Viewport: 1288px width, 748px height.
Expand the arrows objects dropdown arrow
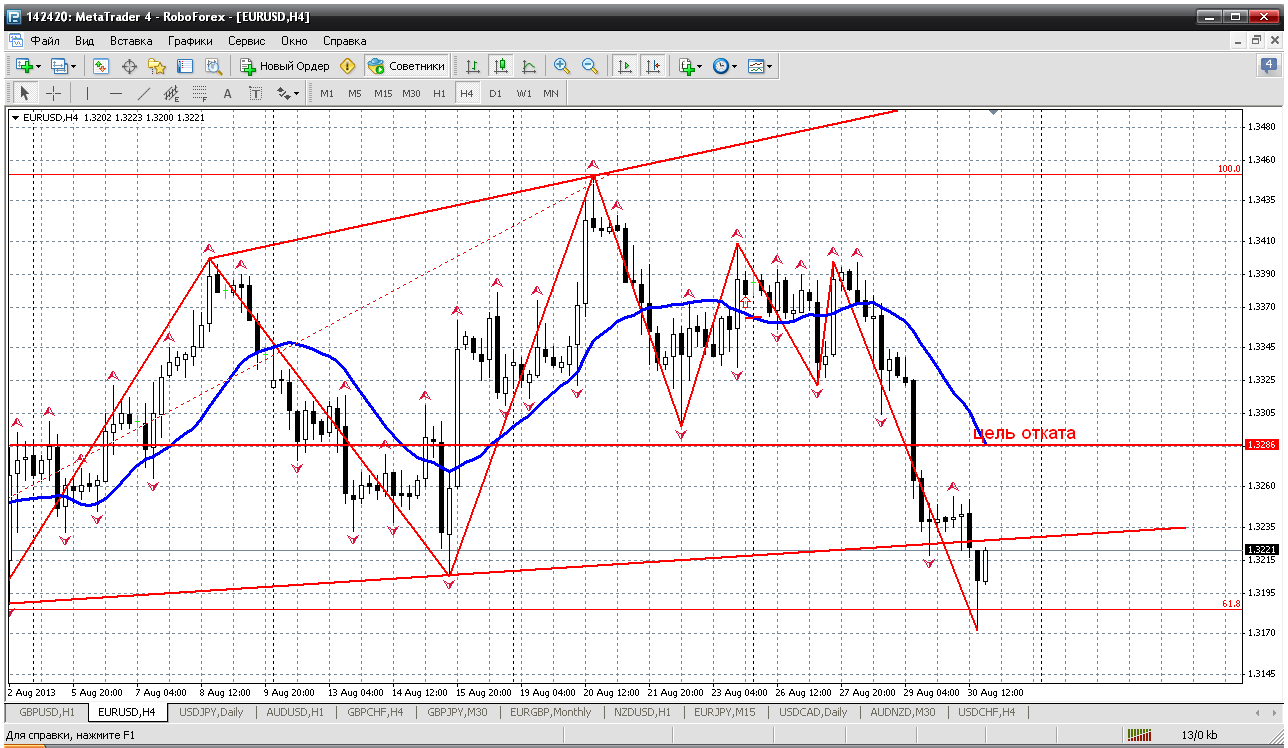click(x=297, y=93)
